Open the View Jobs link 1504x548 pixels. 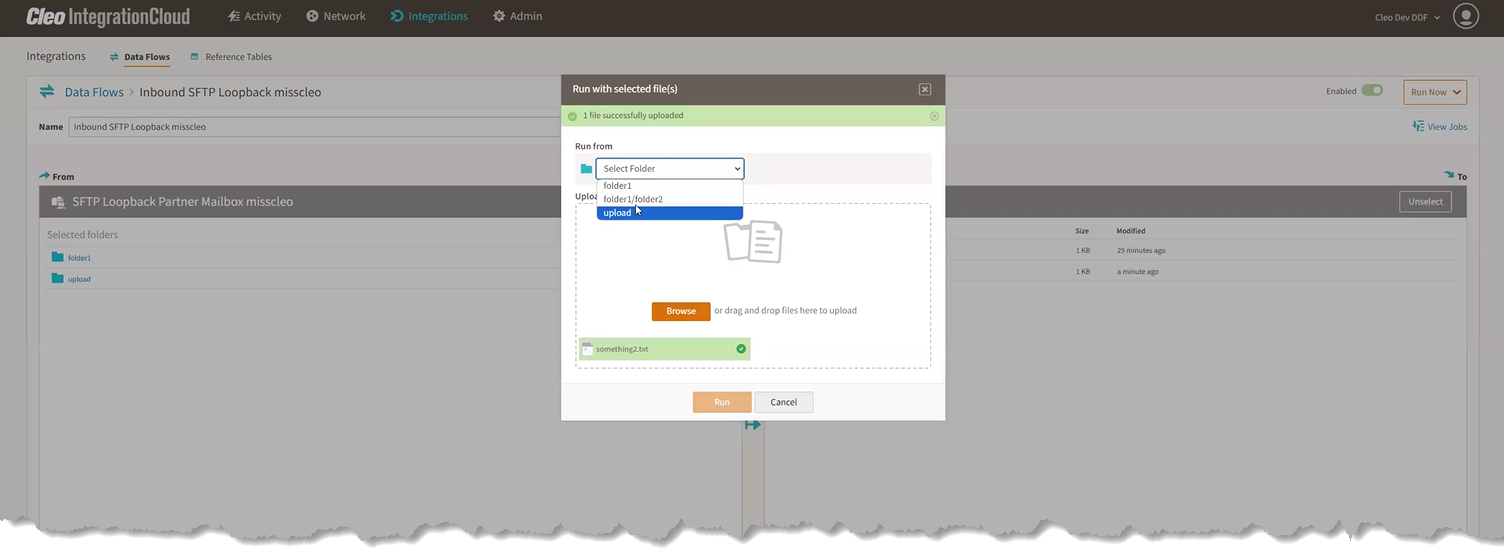[x=1440, y=127]
